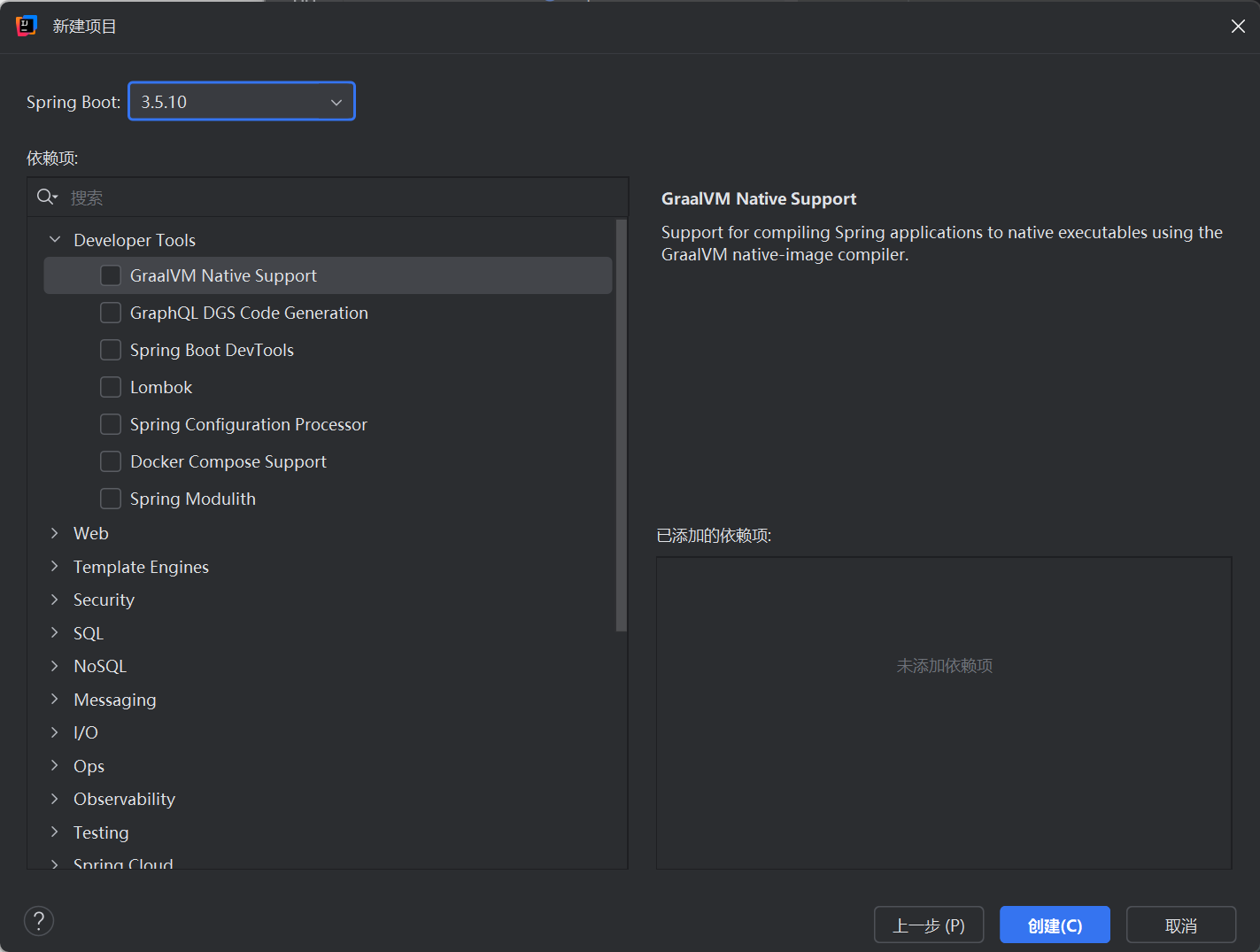Expand the SQL dependency group
1260x952 pixels.
point(55,633)
